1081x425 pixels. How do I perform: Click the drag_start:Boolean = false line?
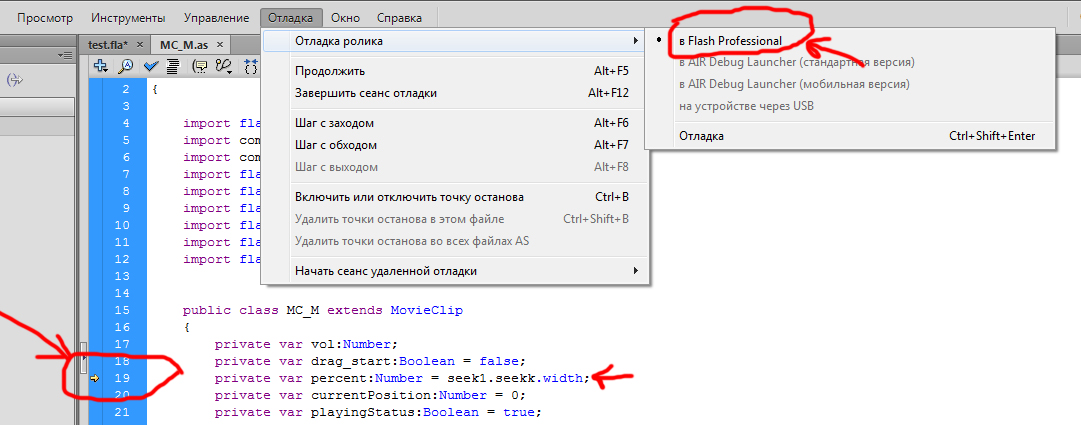[x=370, y=361]
